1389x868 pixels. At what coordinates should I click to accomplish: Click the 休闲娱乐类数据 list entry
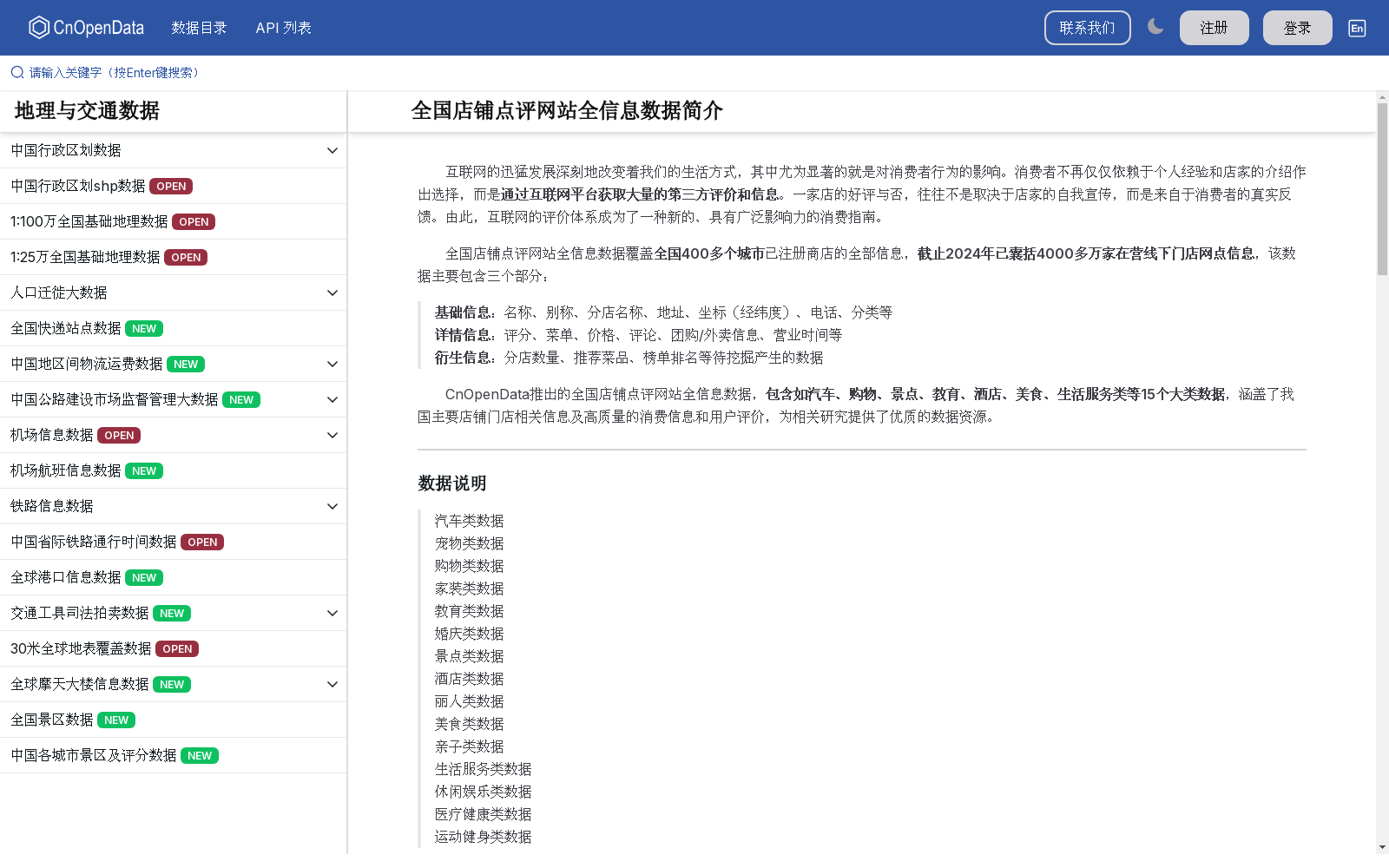click(484, 792)
